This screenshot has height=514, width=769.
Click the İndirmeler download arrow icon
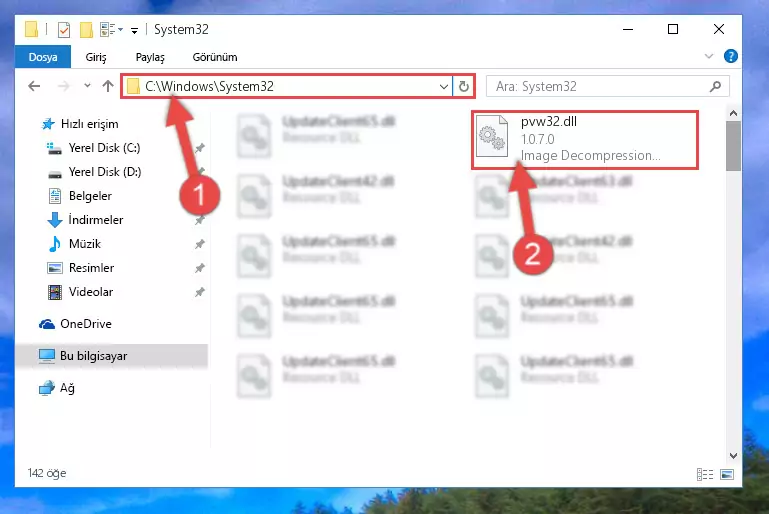55,220
